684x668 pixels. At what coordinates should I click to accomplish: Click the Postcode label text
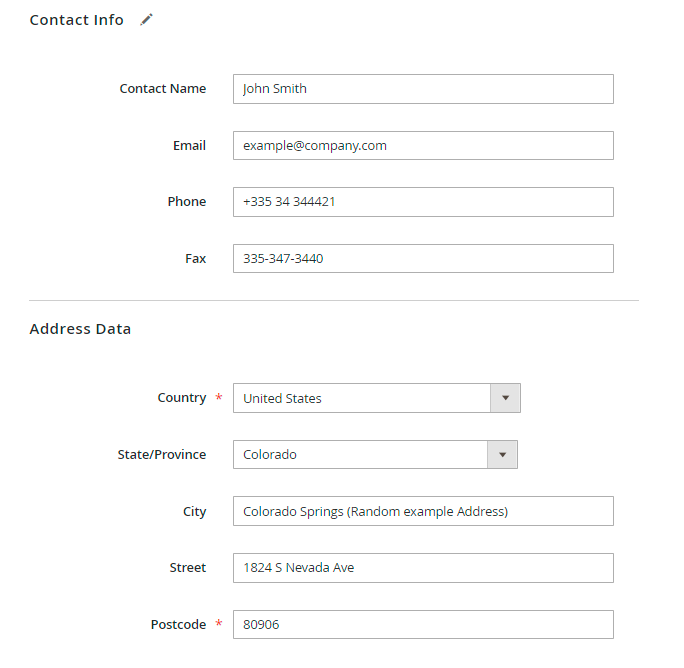coord(178,625)
